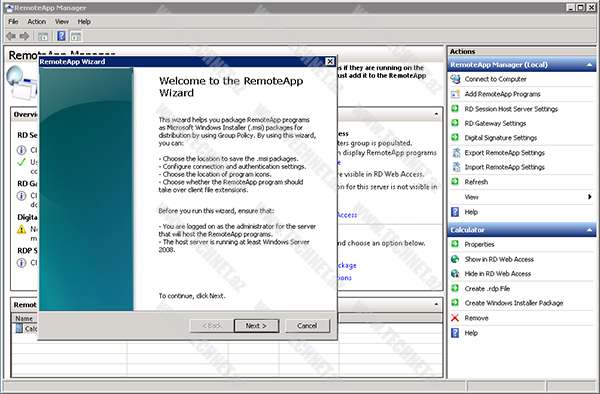Click RD Session Host Server Settings icon
Image resolution: width=600 pixels, height=394 pixels.
pyautogui.click(x=455, y=109)
